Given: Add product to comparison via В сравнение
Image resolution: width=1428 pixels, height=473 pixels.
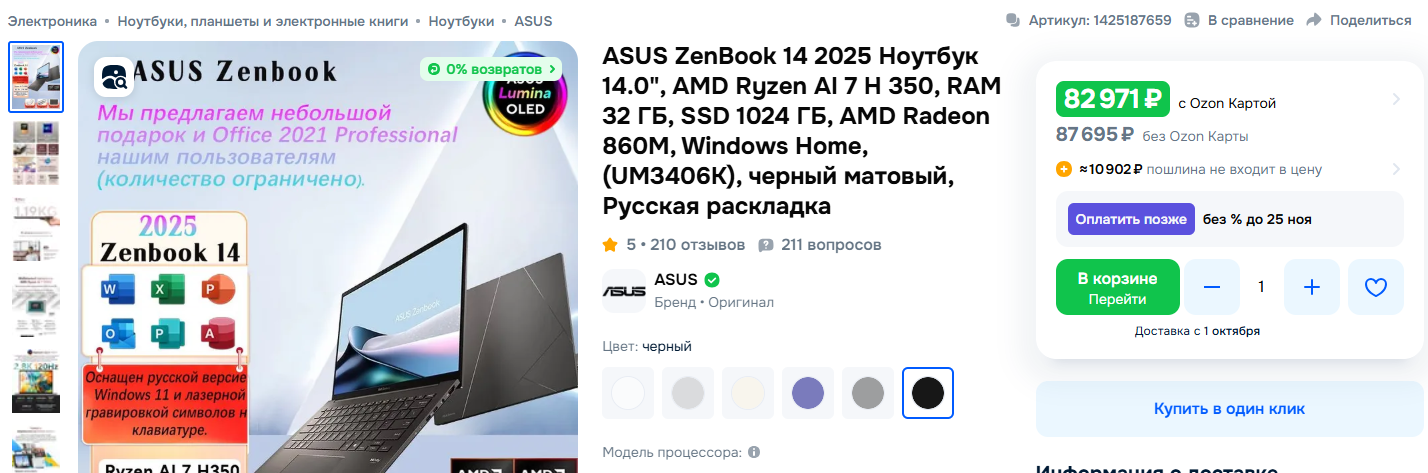Looking at the screenshot, I should 1239,20.
